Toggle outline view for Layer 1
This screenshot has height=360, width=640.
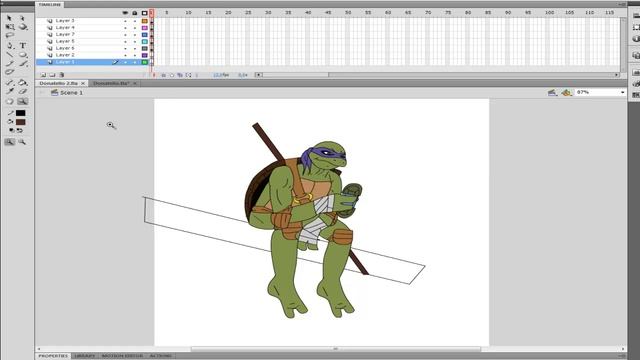point(144,62)
